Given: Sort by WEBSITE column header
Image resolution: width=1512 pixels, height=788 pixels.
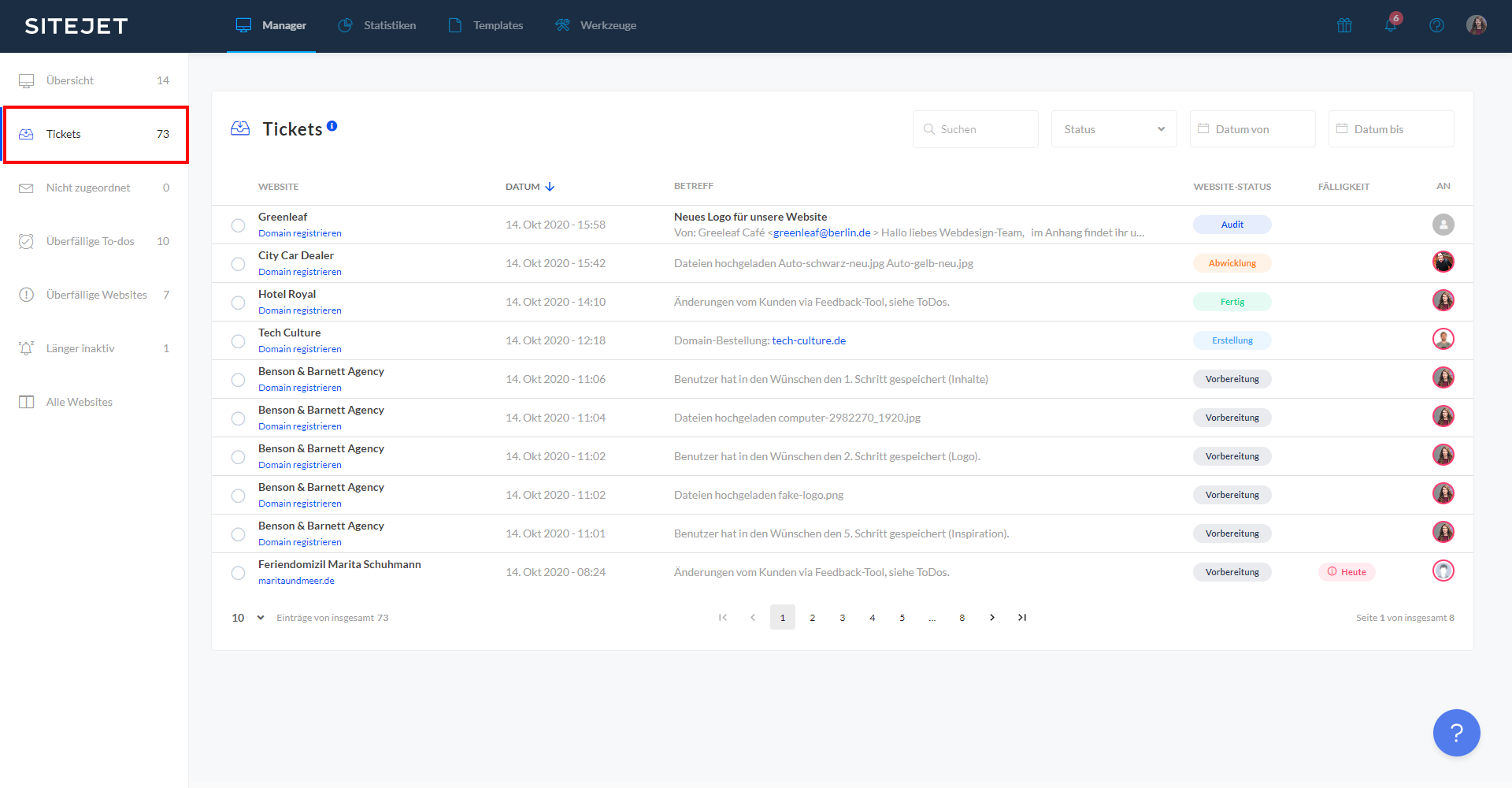Looking at the screenshot, I should 278,187.
